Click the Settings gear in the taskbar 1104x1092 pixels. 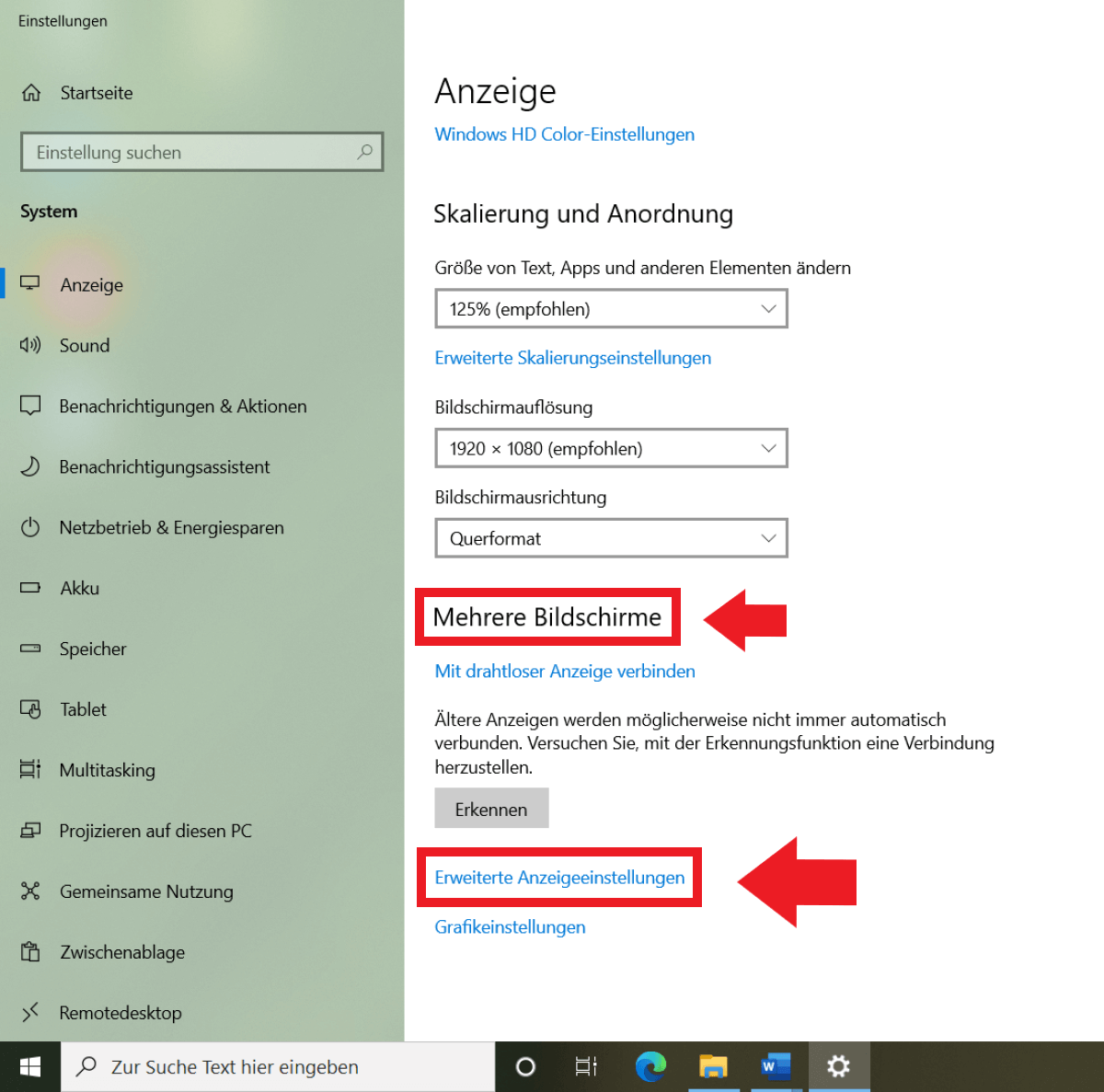coord(838,1067)
